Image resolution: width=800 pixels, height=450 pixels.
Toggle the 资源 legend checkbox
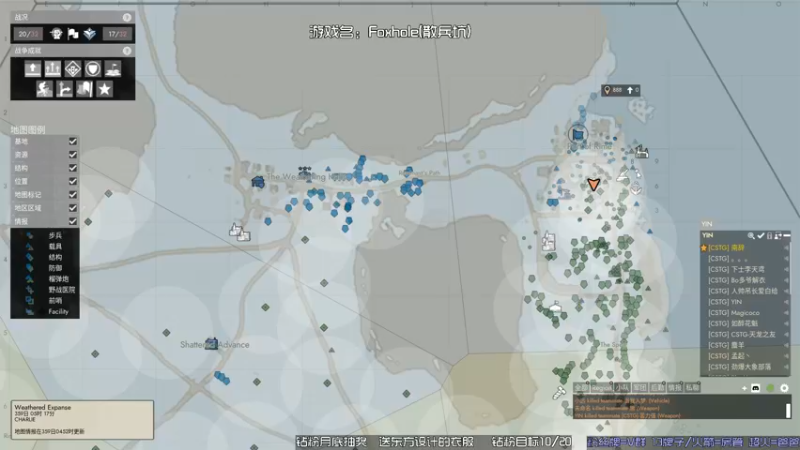click(x=73, y=155)
